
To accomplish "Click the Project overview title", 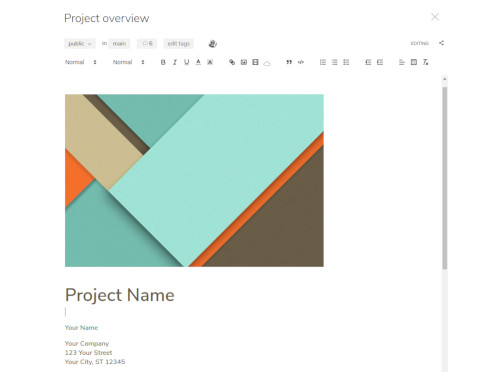I will coord(107,18).
